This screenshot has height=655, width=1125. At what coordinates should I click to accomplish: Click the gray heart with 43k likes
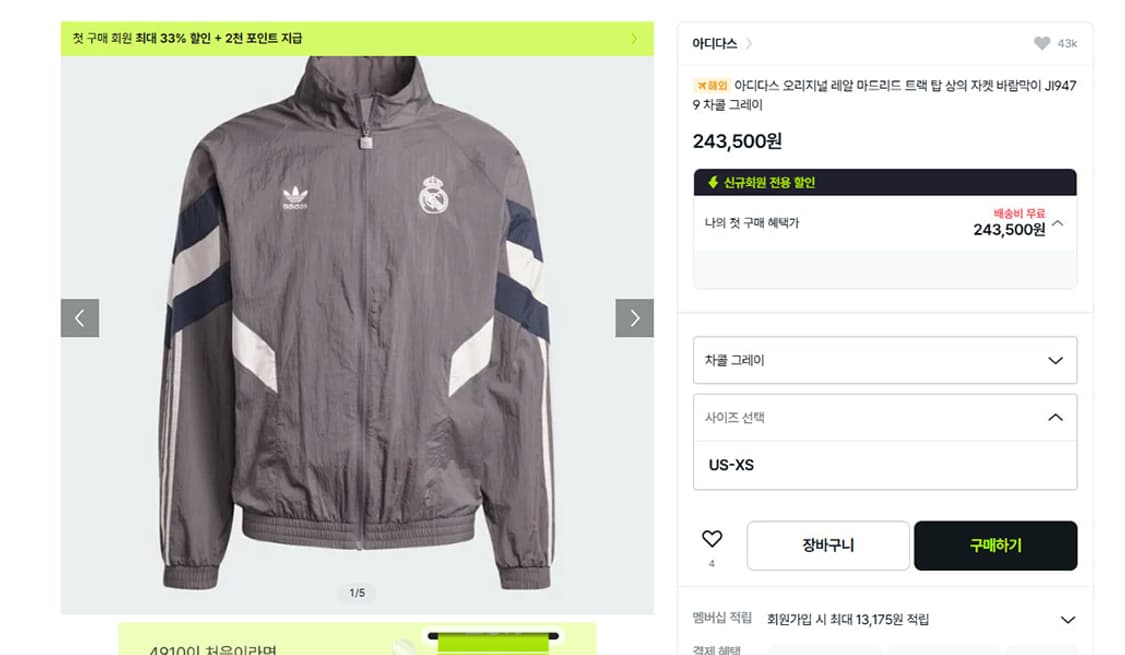click(1042, 43)
